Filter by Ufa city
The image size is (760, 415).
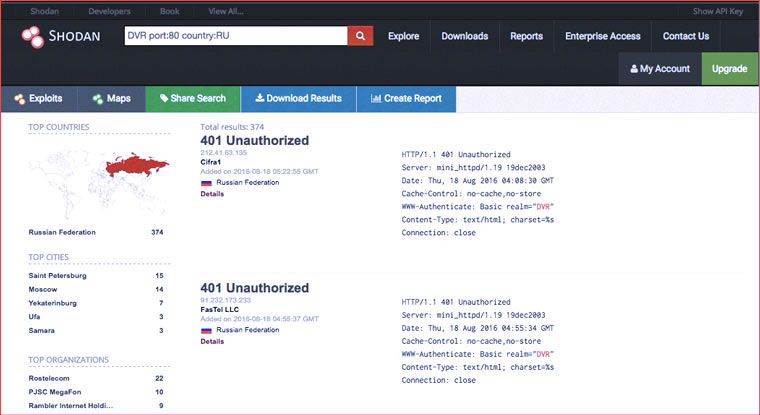pos(34,317)
